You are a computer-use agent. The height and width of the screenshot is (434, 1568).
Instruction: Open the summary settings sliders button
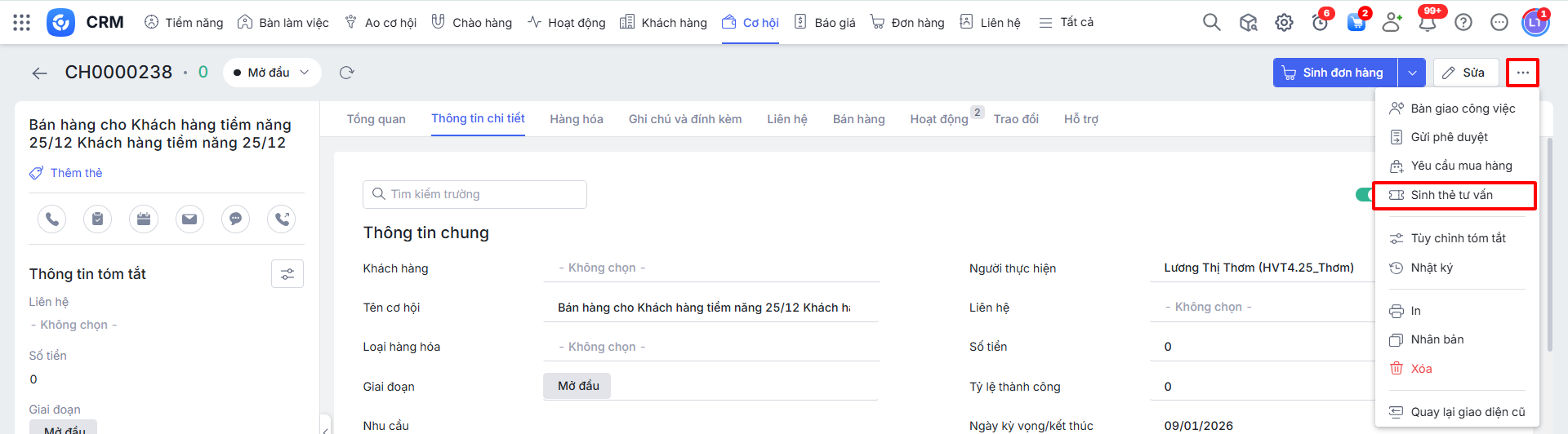click(x=287, y=274)
